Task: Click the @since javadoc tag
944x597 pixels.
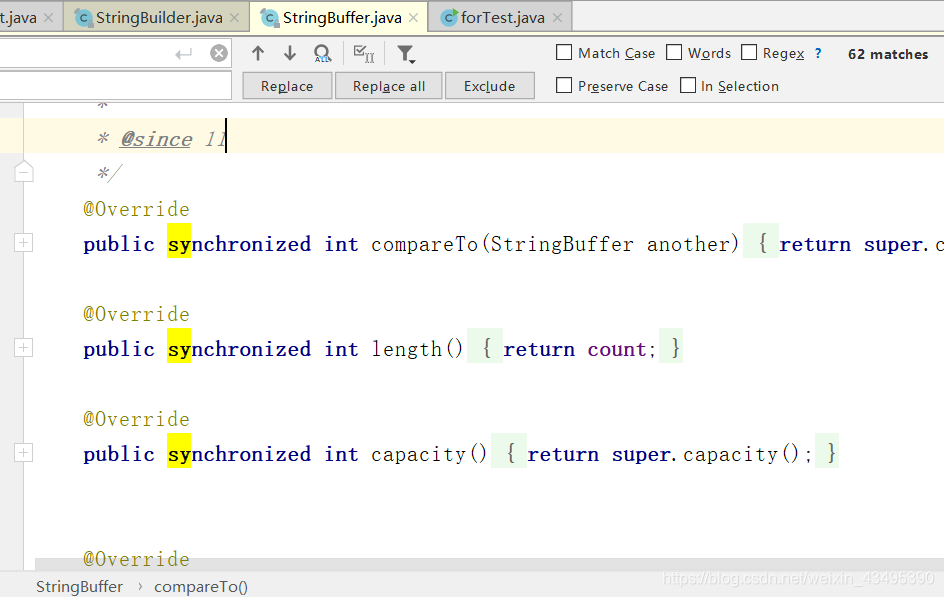Action: (156, 139)
